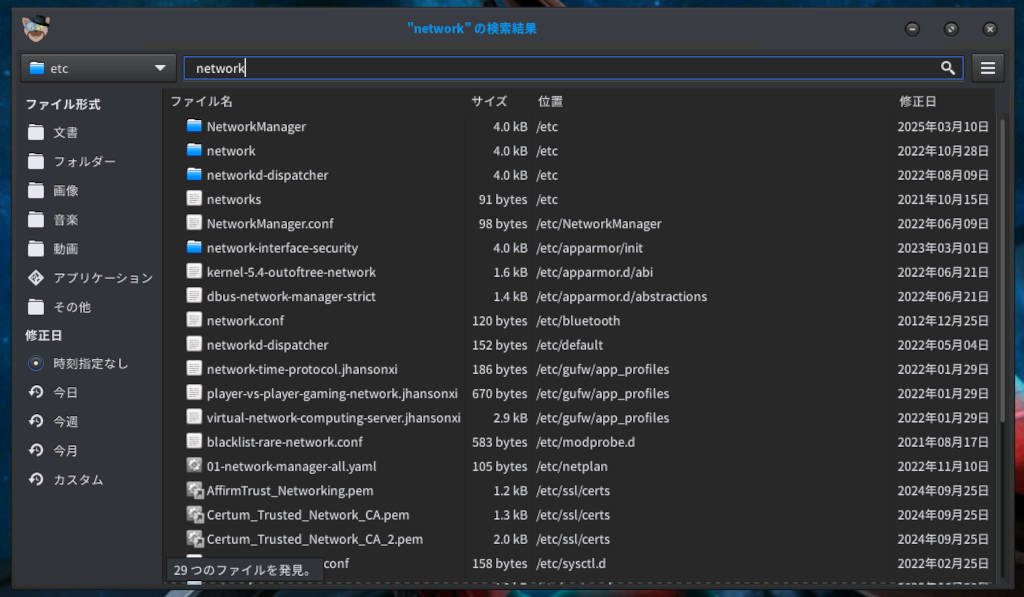Select the 今日 date filter
The width and height of the screenshot is (1024, 597).
click(x=36, y=393)
